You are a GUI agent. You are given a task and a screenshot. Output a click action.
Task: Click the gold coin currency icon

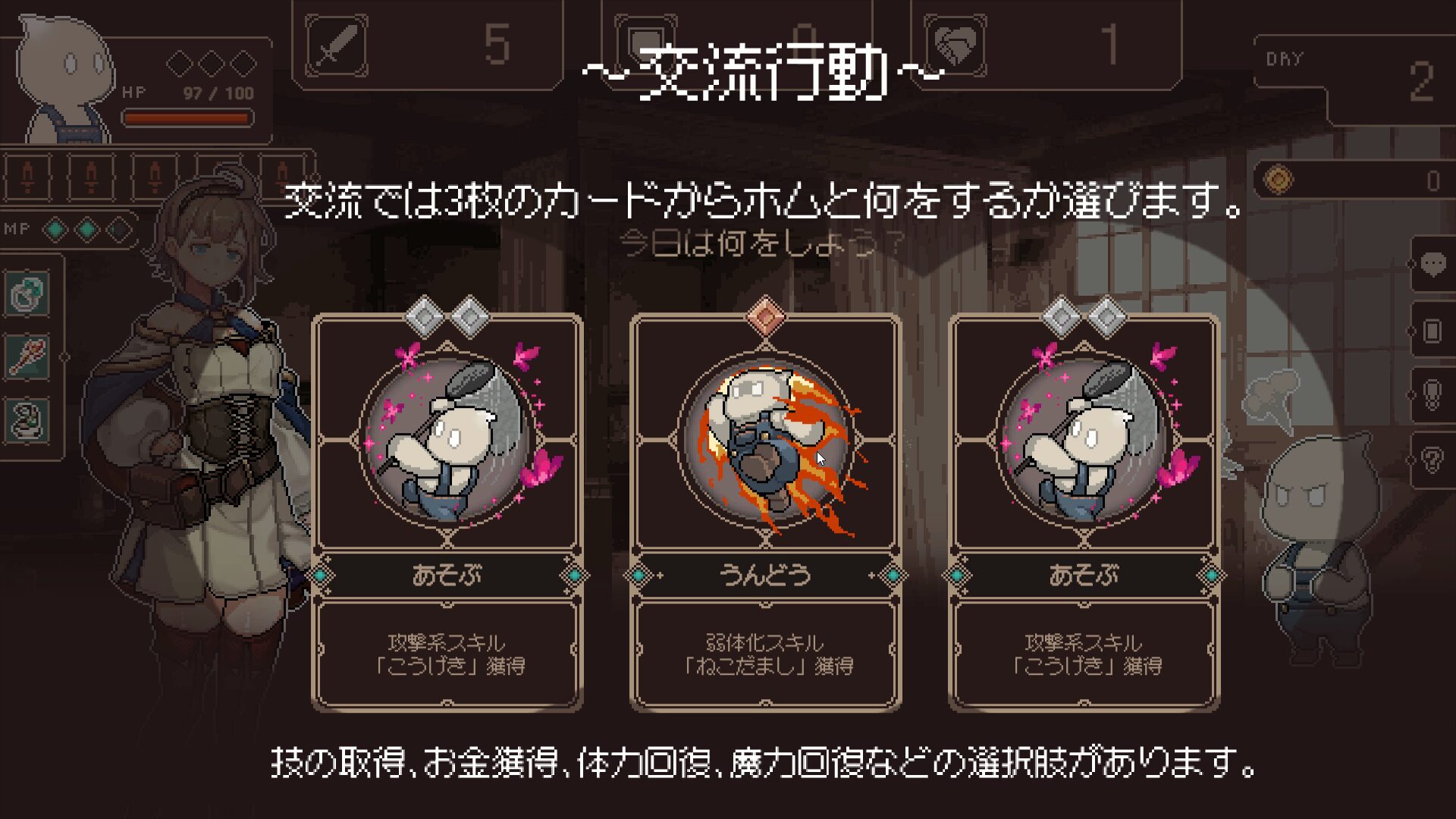[x=1279, y=180]
